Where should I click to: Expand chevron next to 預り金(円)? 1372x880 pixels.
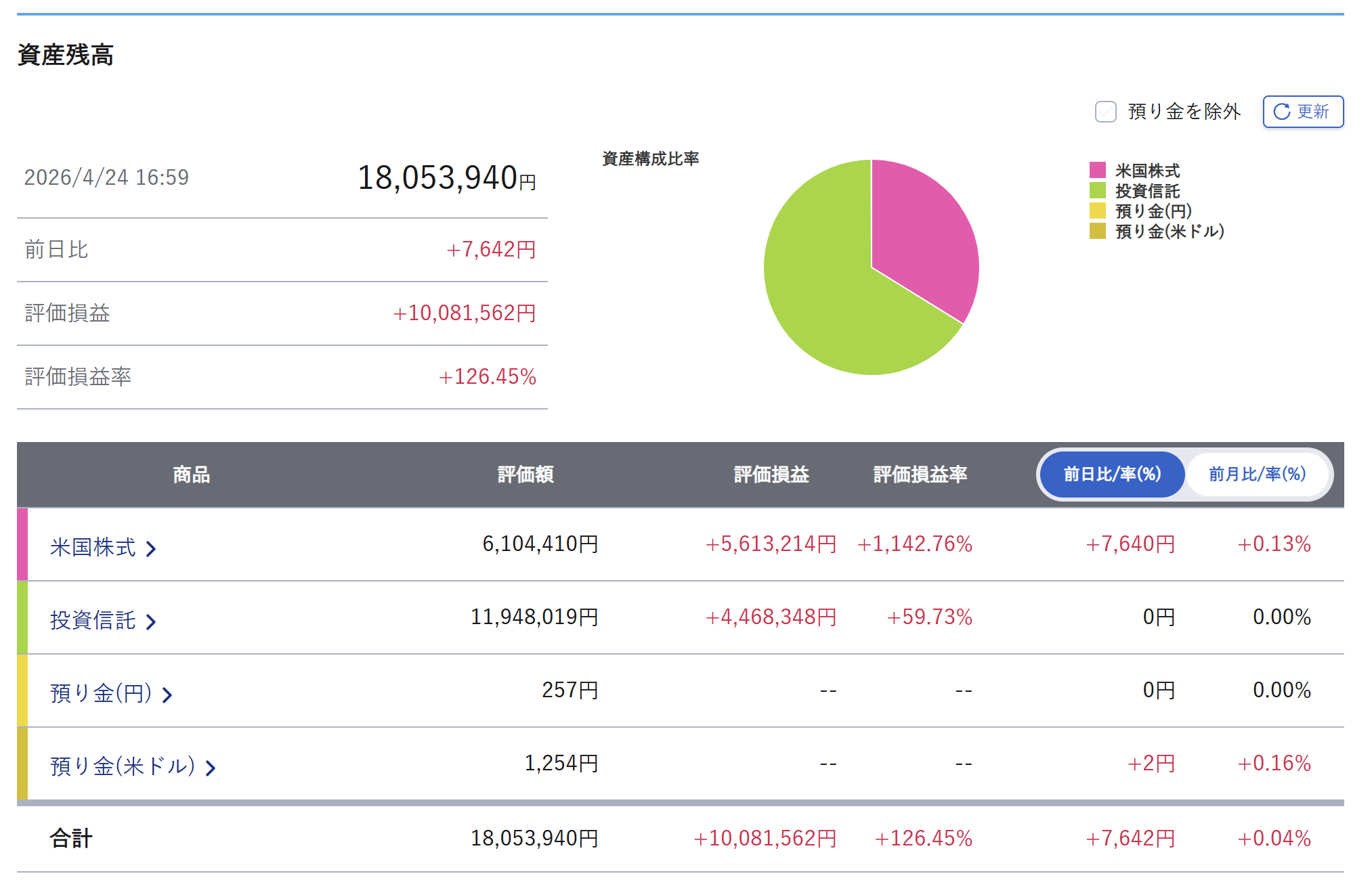167,695
